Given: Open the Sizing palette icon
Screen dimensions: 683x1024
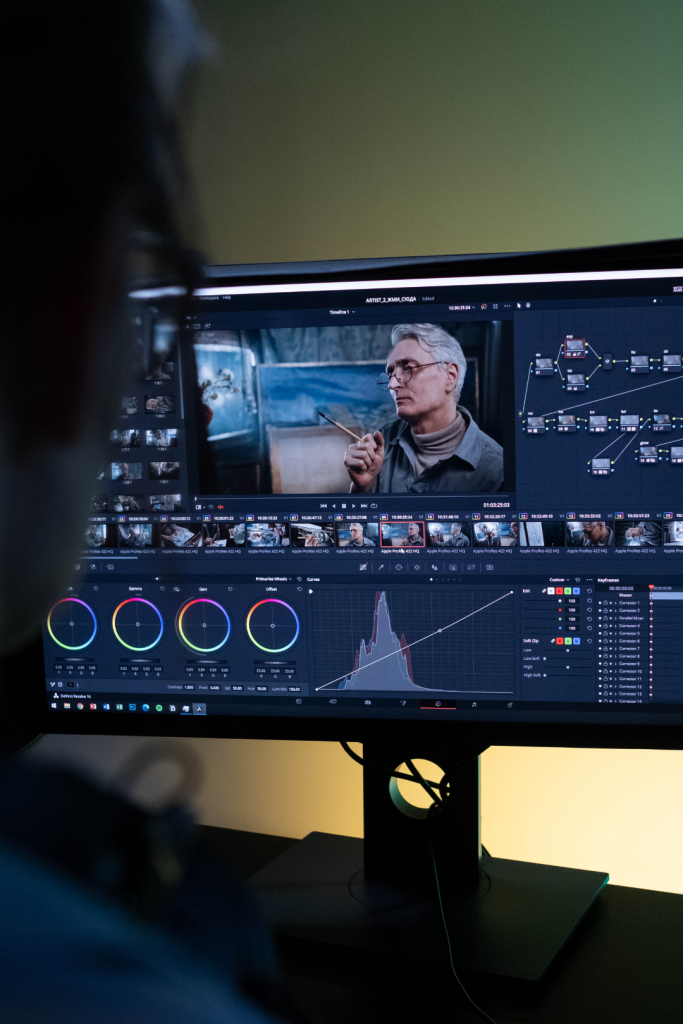Looking at the screenshot, I should tap(471, 567).
